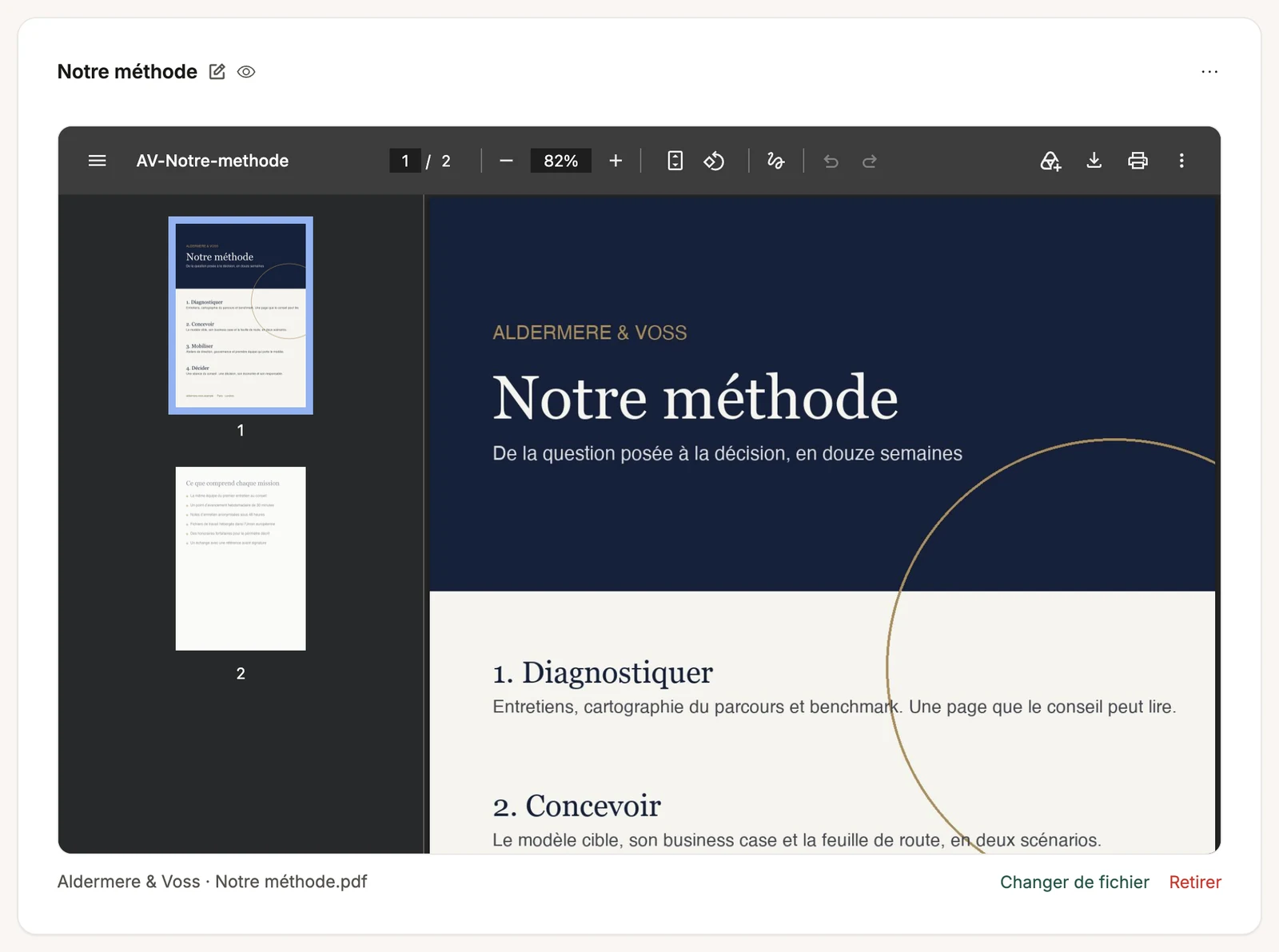The height and width of the screenshot is (952, 1279).
Task: Click the page number field
Action: [x=405, y=161]
